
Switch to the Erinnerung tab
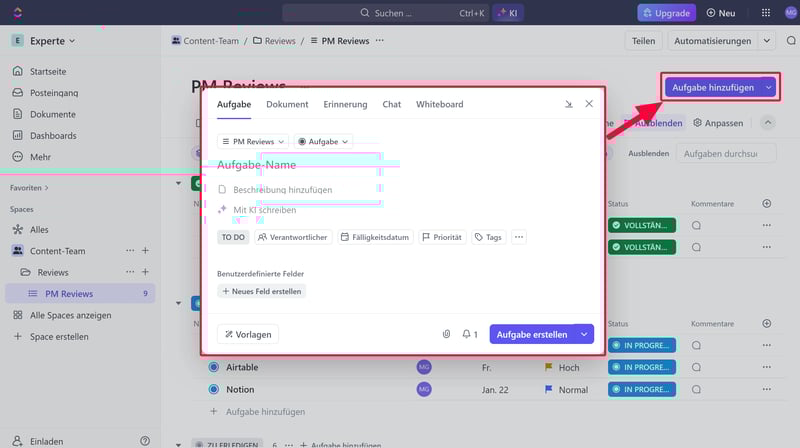345,104
